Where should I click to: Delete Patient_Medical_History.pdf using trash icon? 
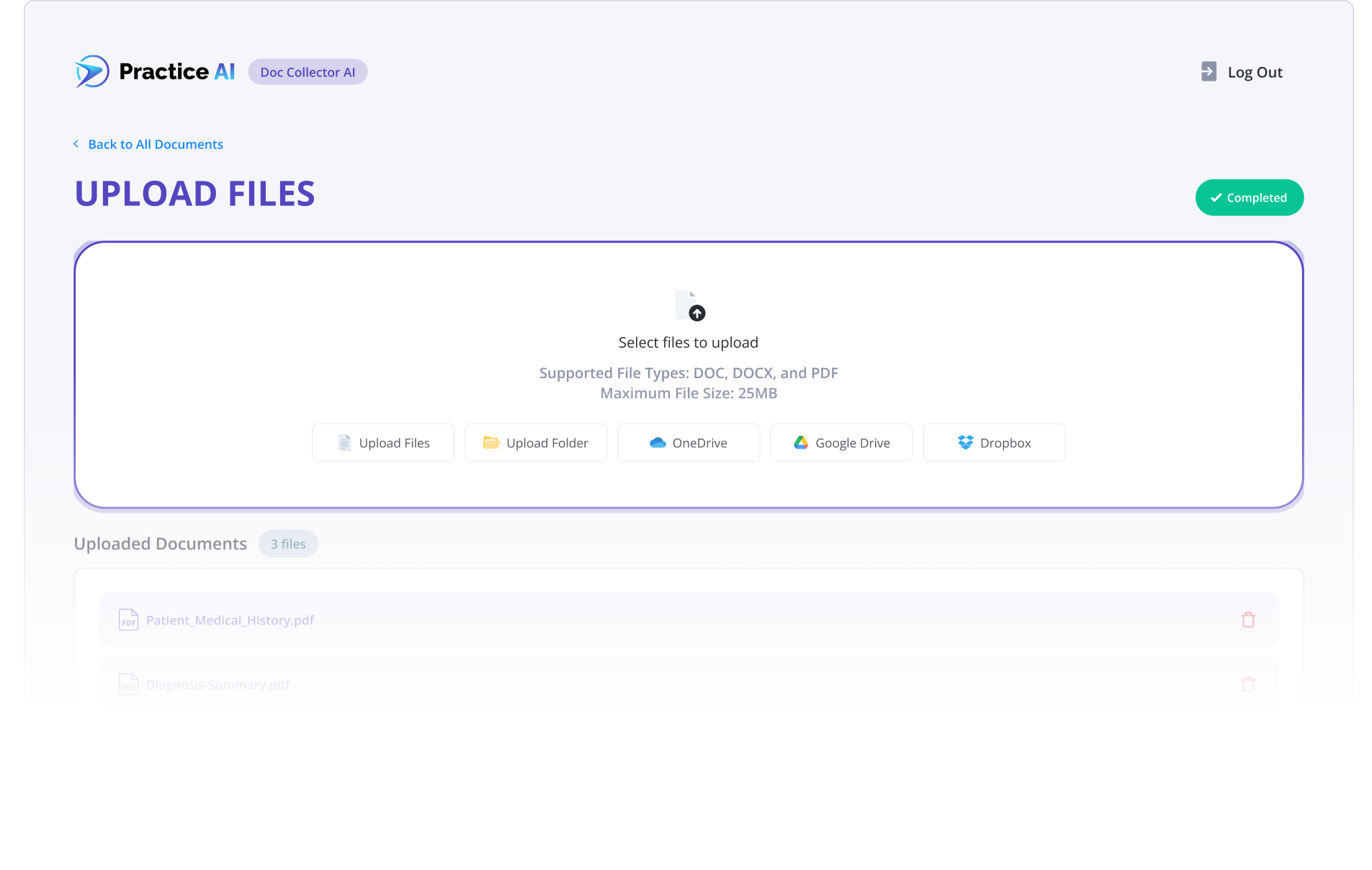tap(1249, 619)
